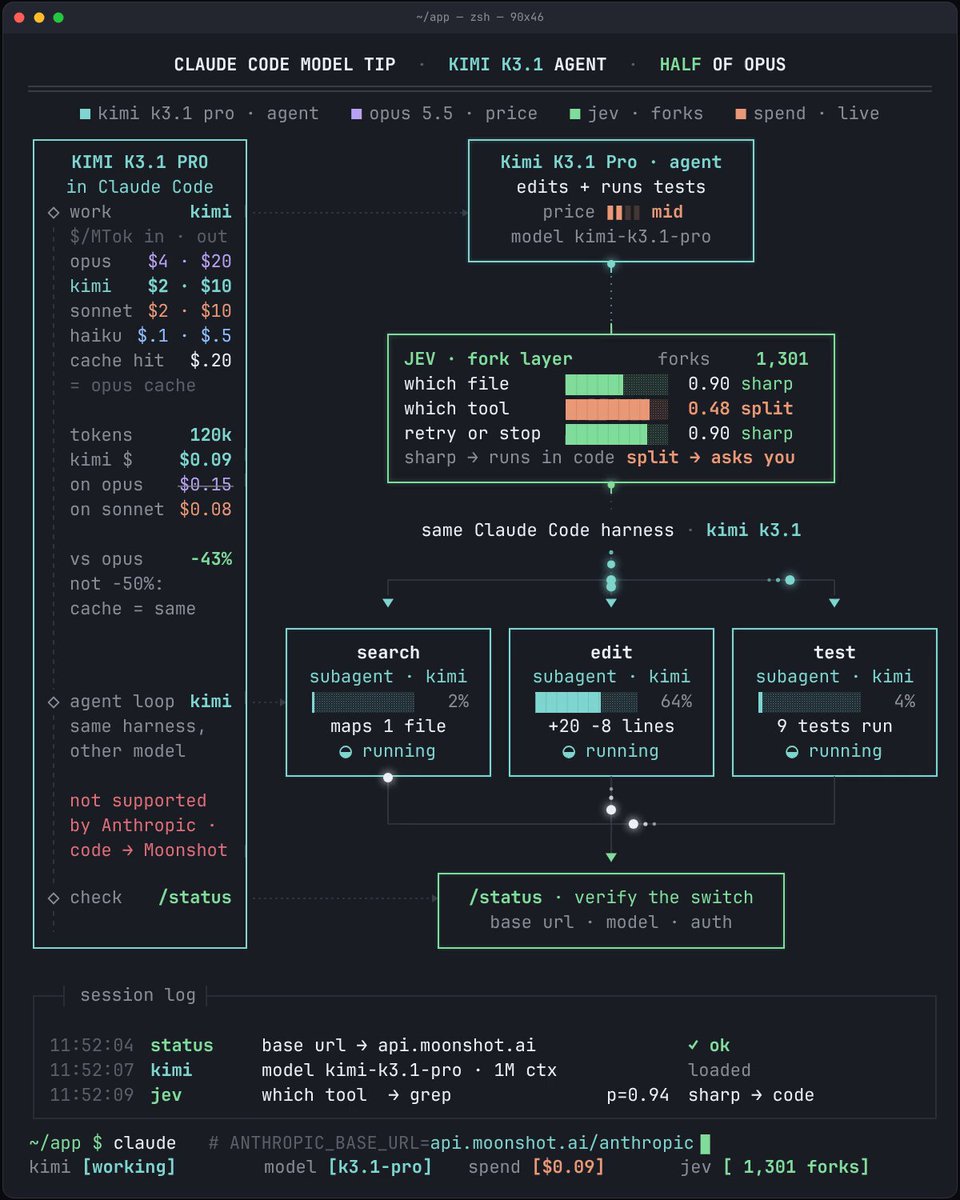The image size is (960, 1200).
Task: Click the '1,301' forks count in JEV box
Action: point(782,359)
